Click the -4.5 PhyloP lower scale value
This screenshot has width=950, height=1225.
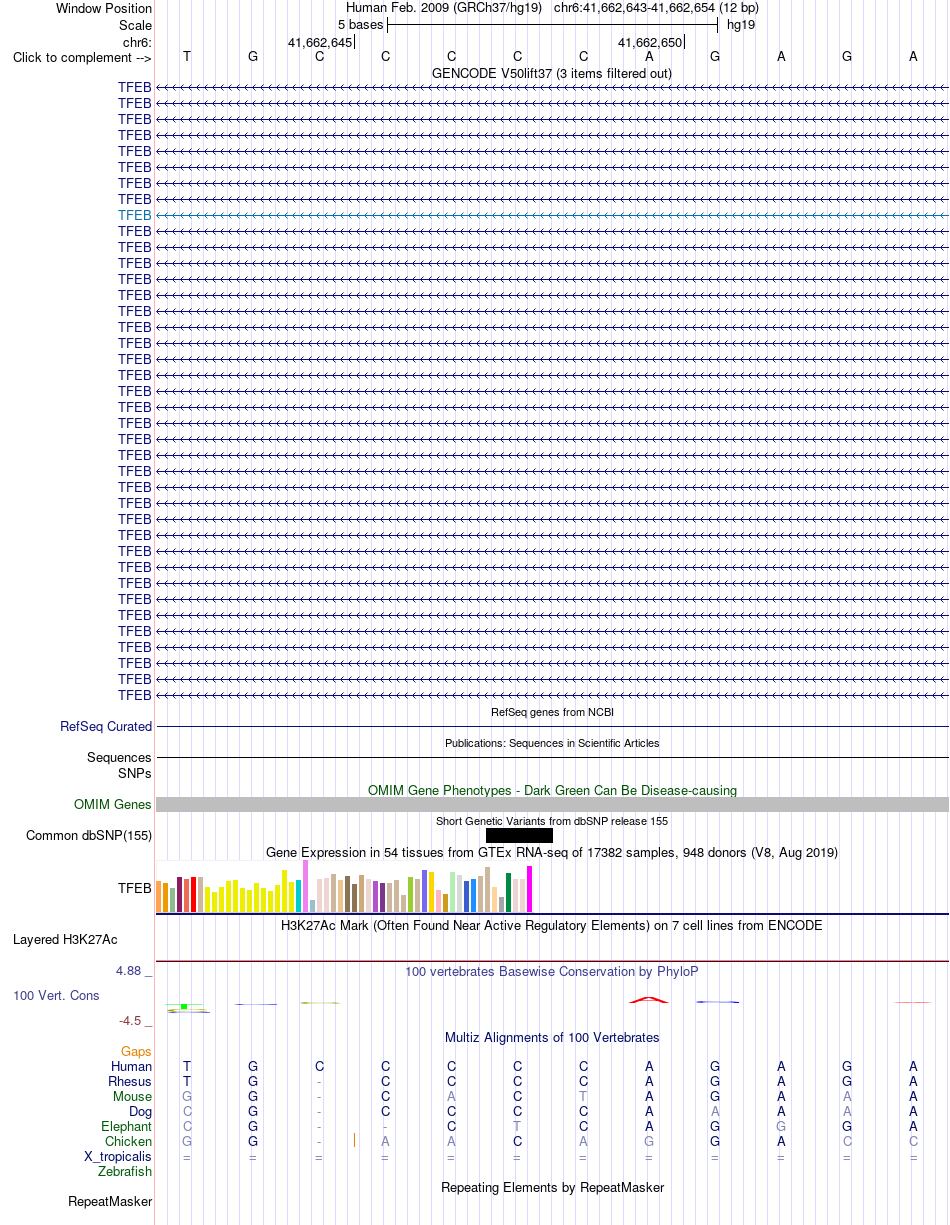(132, 1021)
